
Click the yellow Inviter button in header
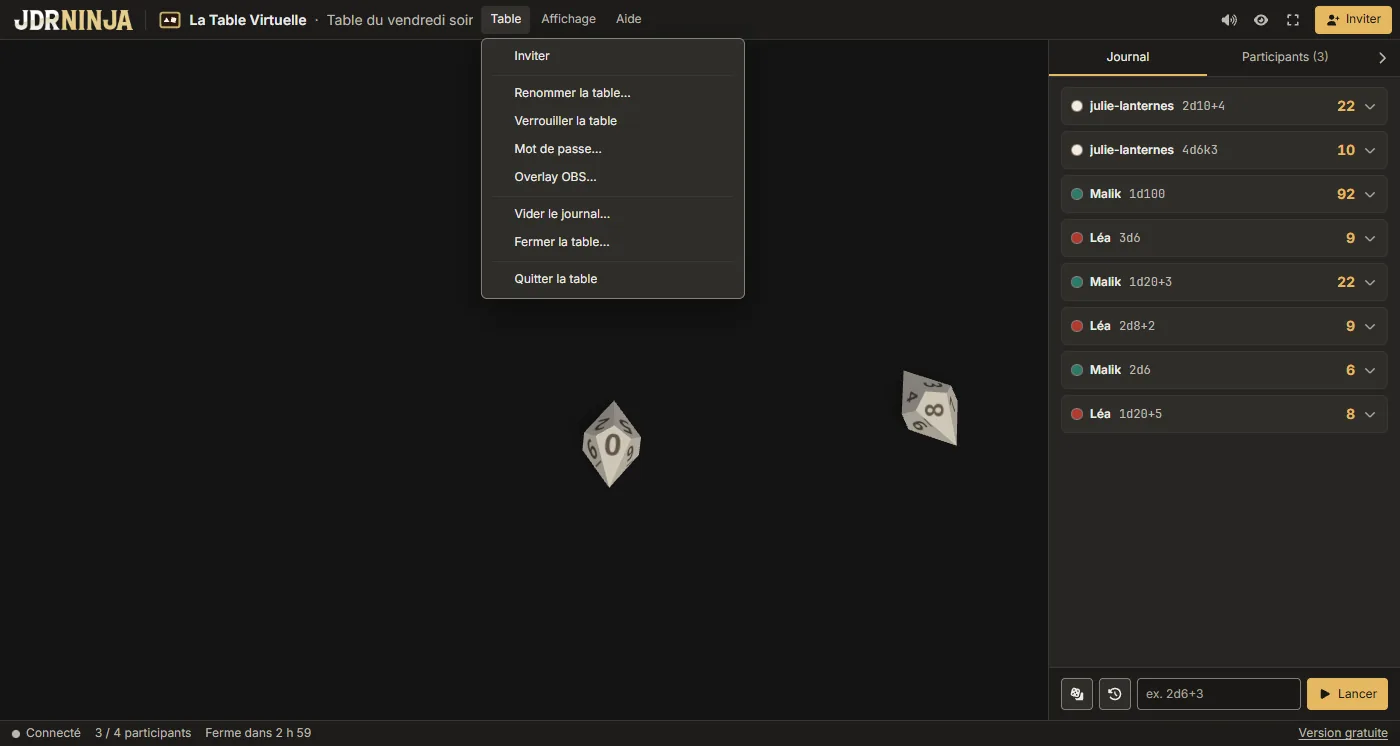click(x=1353, y=19)
